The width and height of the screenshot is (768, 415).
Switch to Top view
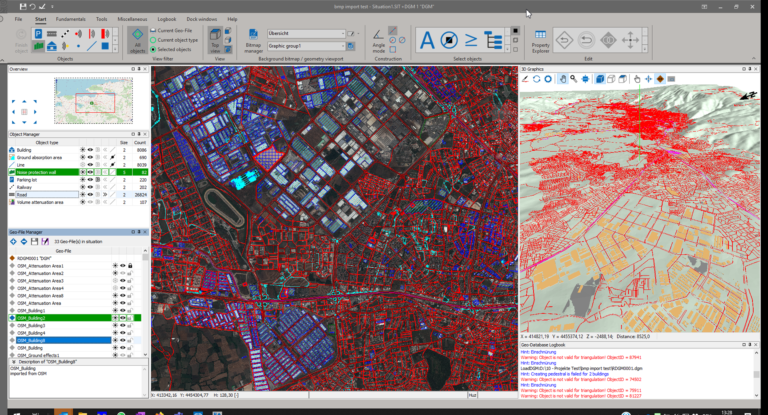click(215, 40)
